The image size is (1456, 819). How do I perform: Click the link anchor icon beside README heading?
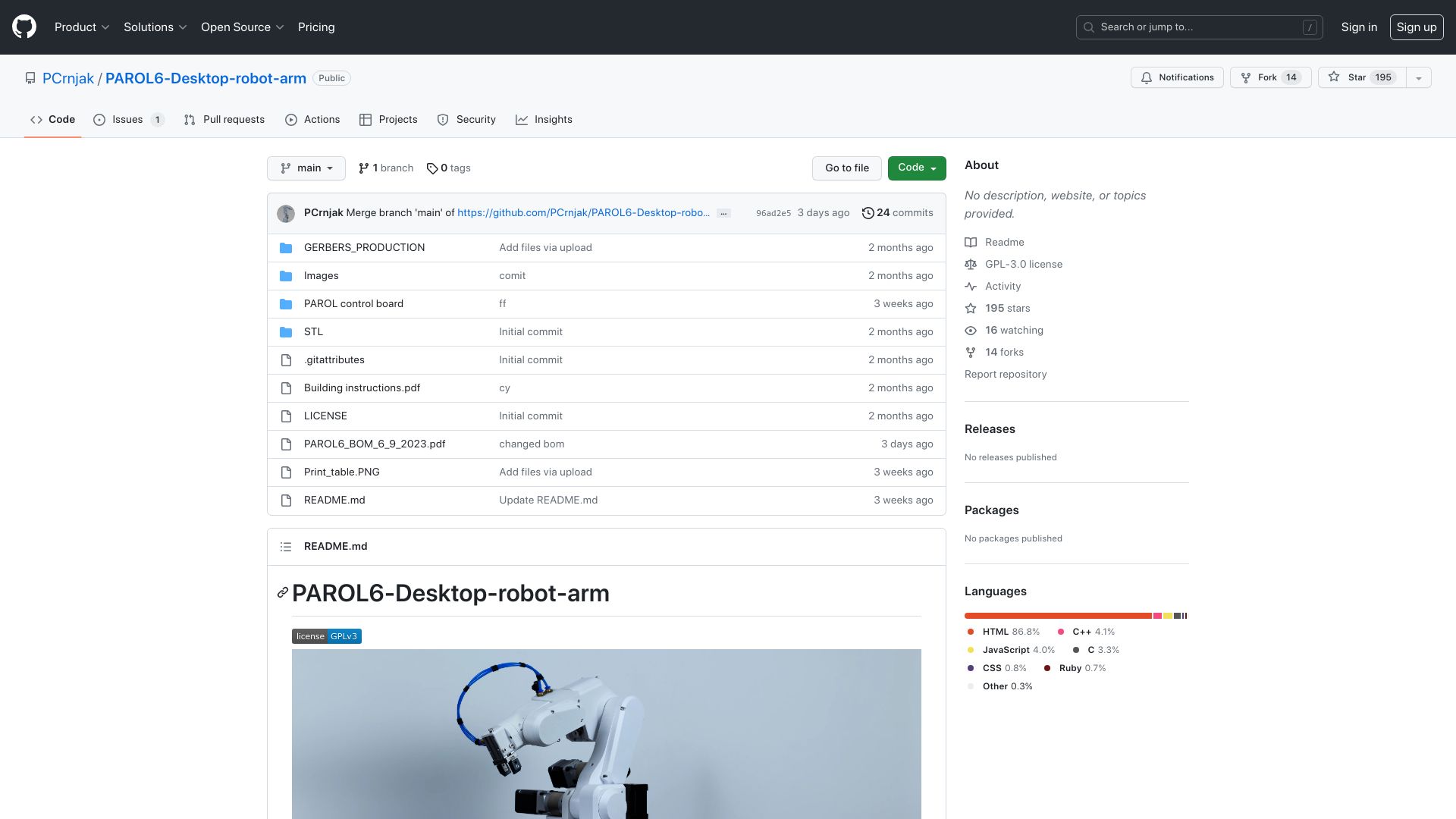pyautogui.click(x=283, y=592)
